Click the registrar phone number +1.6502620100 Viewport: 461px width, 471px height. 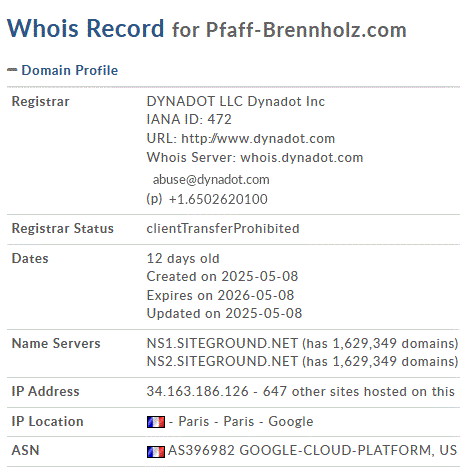coord(218,199)
